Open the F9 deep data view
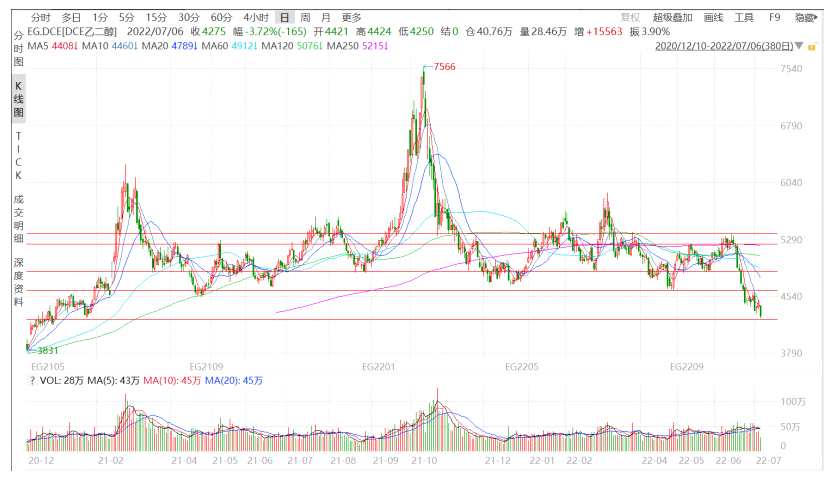Viewport: 834px width, 482px height. click(774, 18)
